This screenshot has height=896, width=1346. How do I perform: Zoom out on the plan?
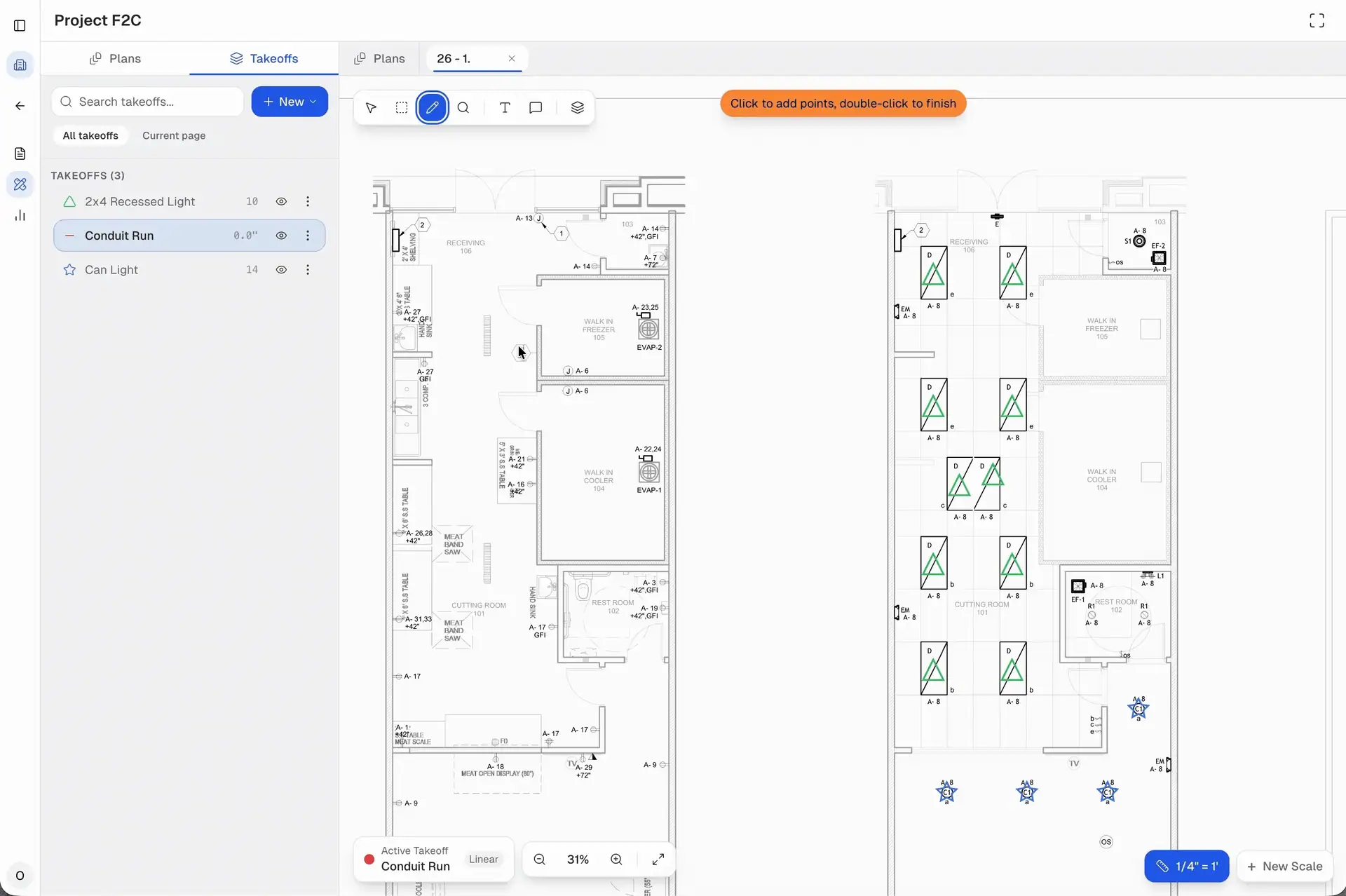539,860
